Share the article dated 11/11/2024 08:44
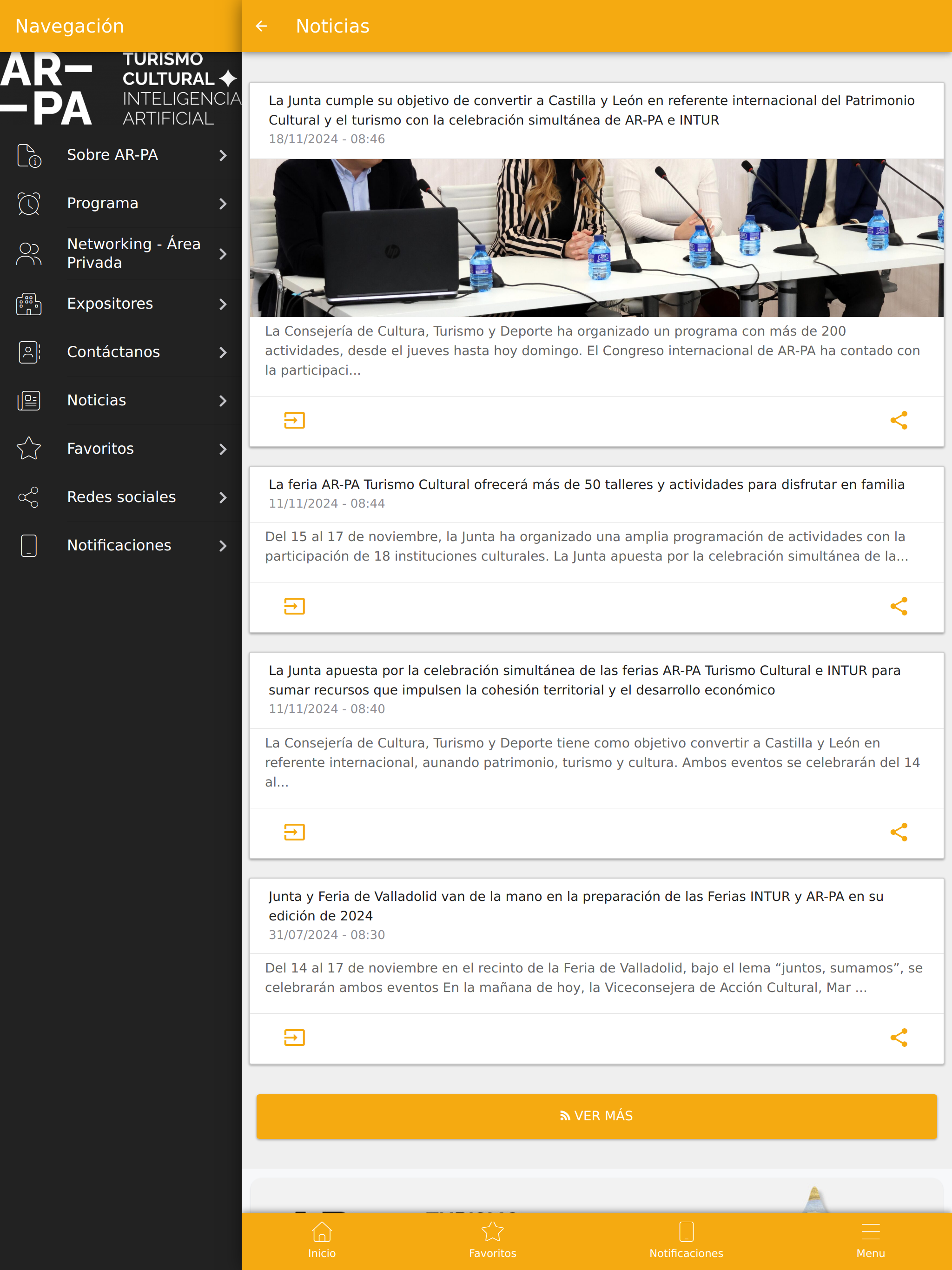The width and height of the screenshot is (952, 1270). pos(899,606)
